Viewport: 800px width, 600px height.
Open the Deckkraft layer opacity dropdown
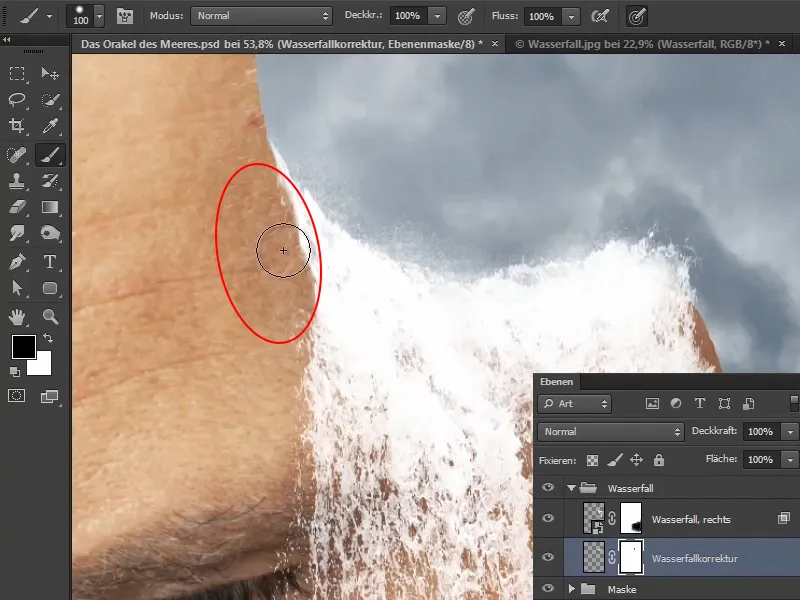[x=791, y=432]
